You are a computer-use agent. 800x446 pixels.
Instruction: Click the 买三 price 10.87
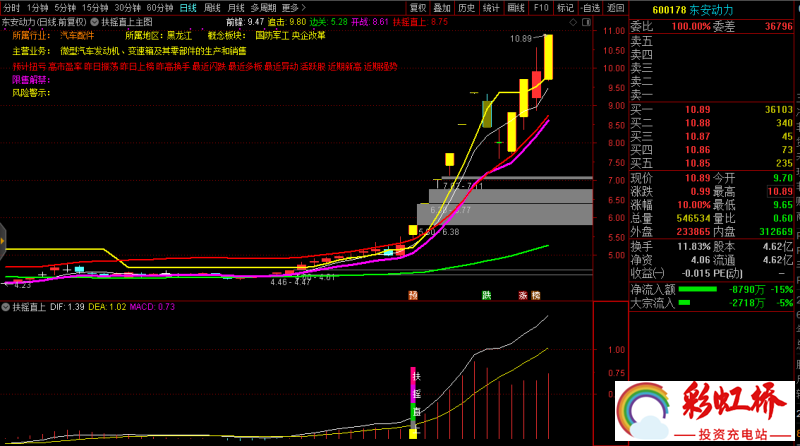(697, 136)
